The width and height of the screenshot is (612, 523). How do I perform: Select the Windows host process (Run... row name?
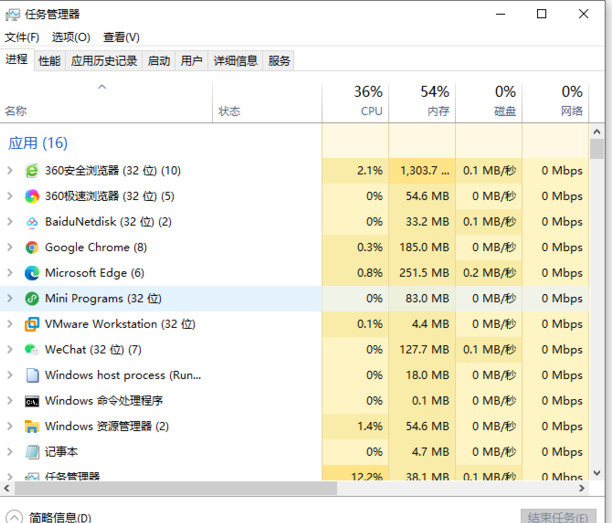[x=123, y=375]
